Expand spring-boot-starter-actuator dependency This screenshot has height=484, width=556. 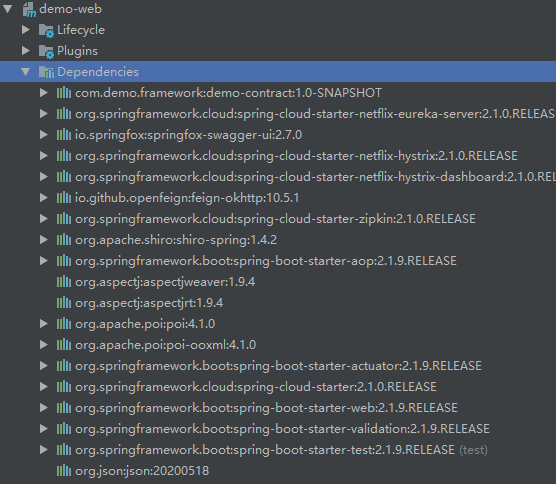[44, 366]
